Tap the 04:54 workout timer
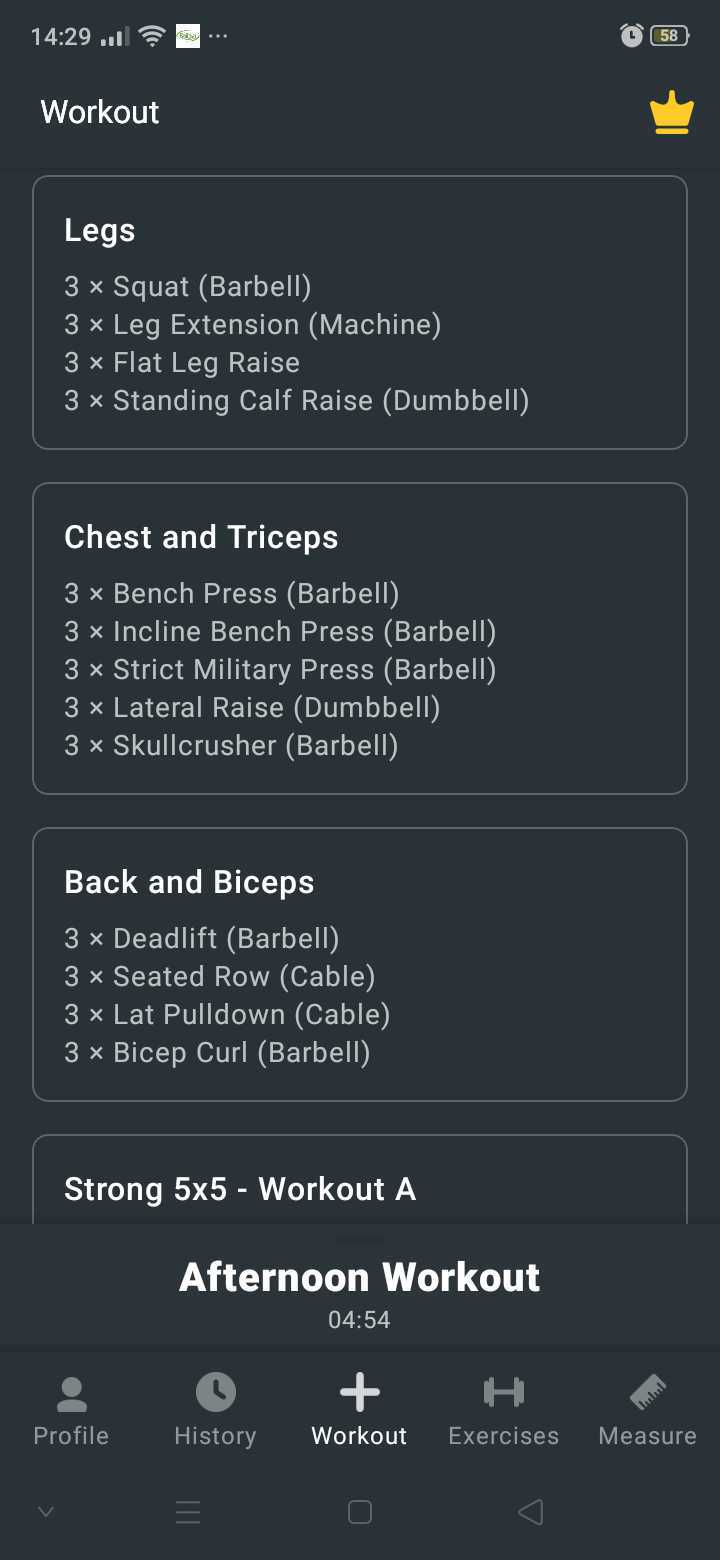Image resolution: width=720 pixels, height=1560 pixels. pos(360,1319)
